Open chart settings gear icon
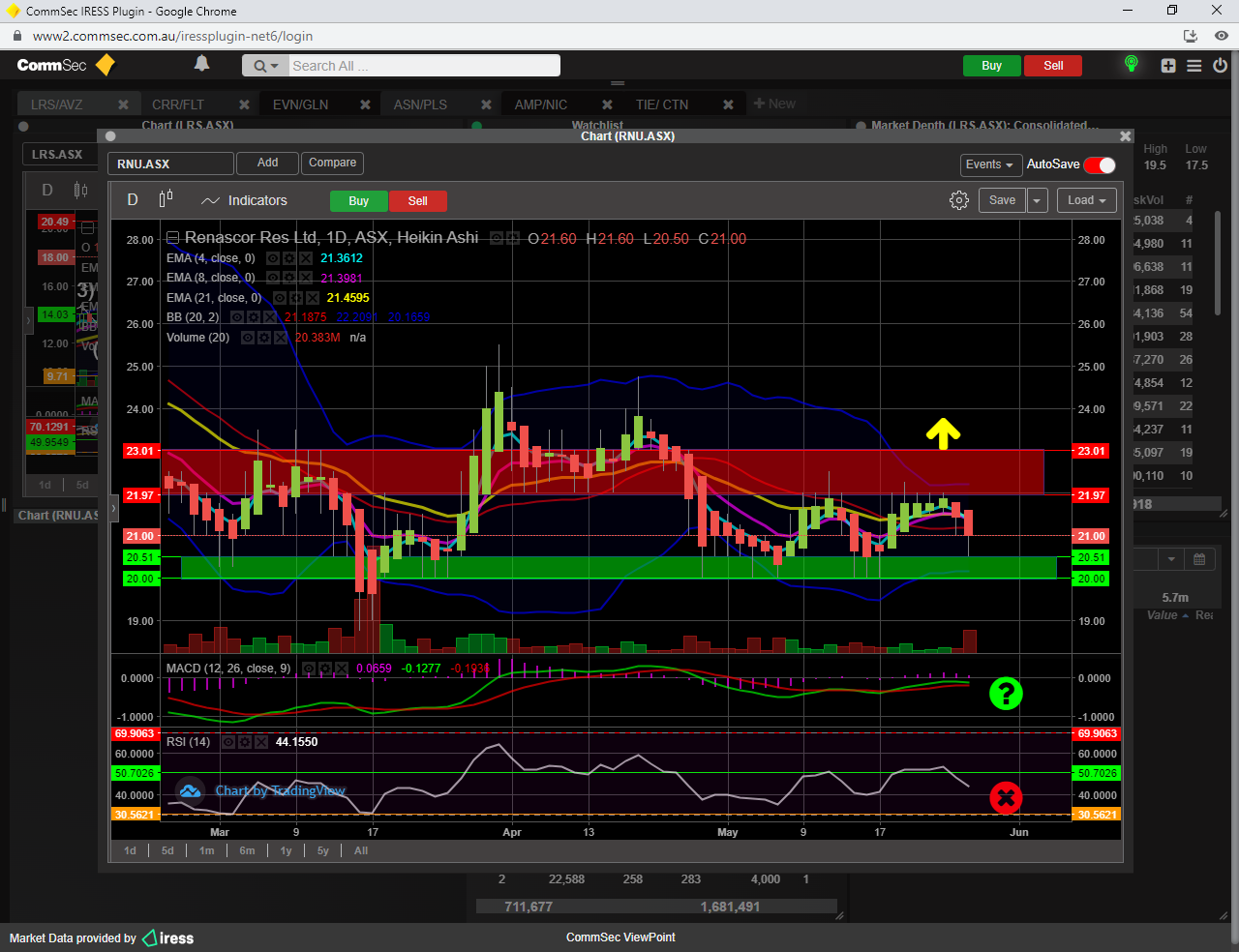Viewport: 1239px width, 952px height. point(959,200)
